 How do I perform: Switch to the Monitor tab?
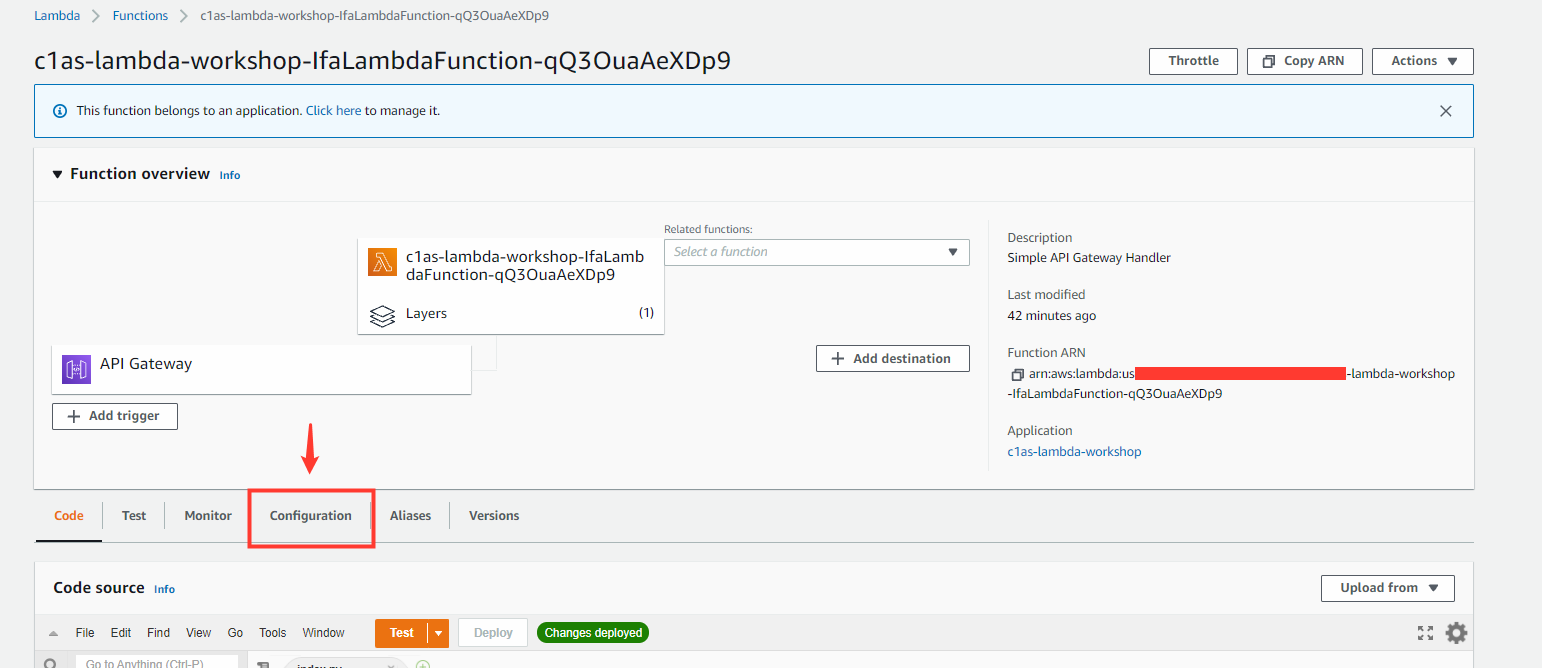click(x=208, y=516)
